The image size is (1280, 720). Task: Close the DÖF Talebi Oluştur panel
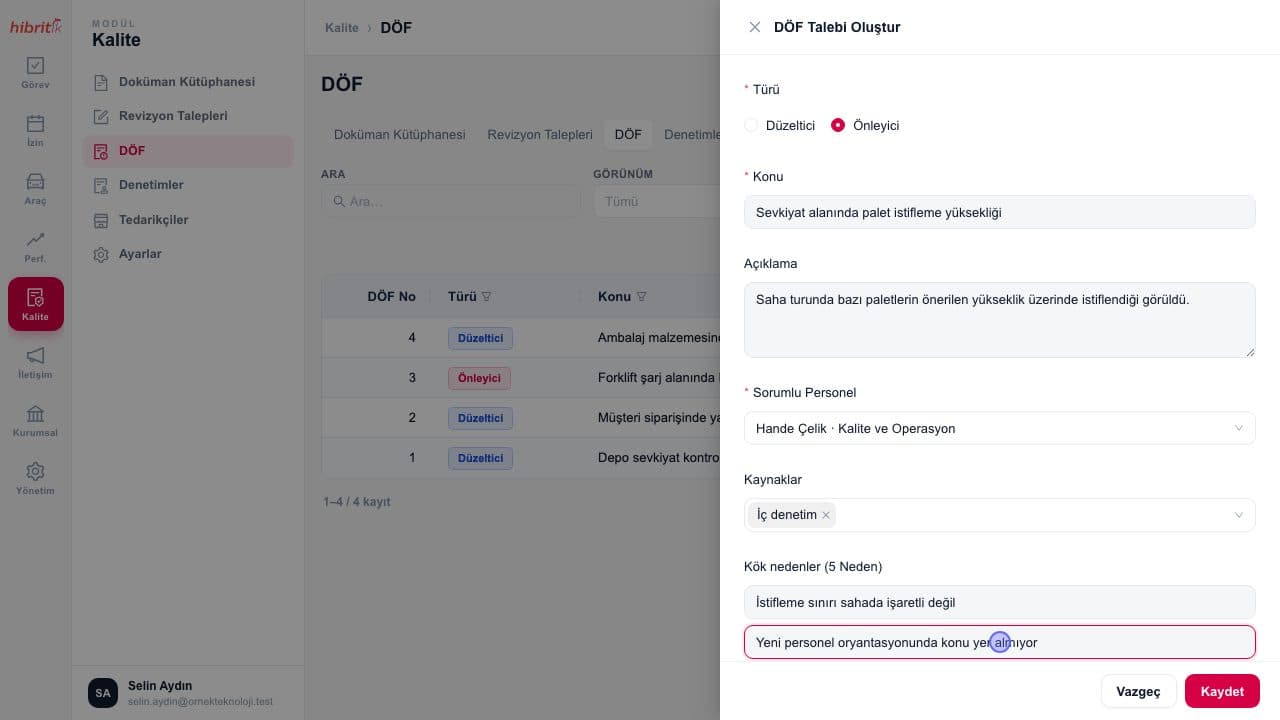[x=755, y=27]
